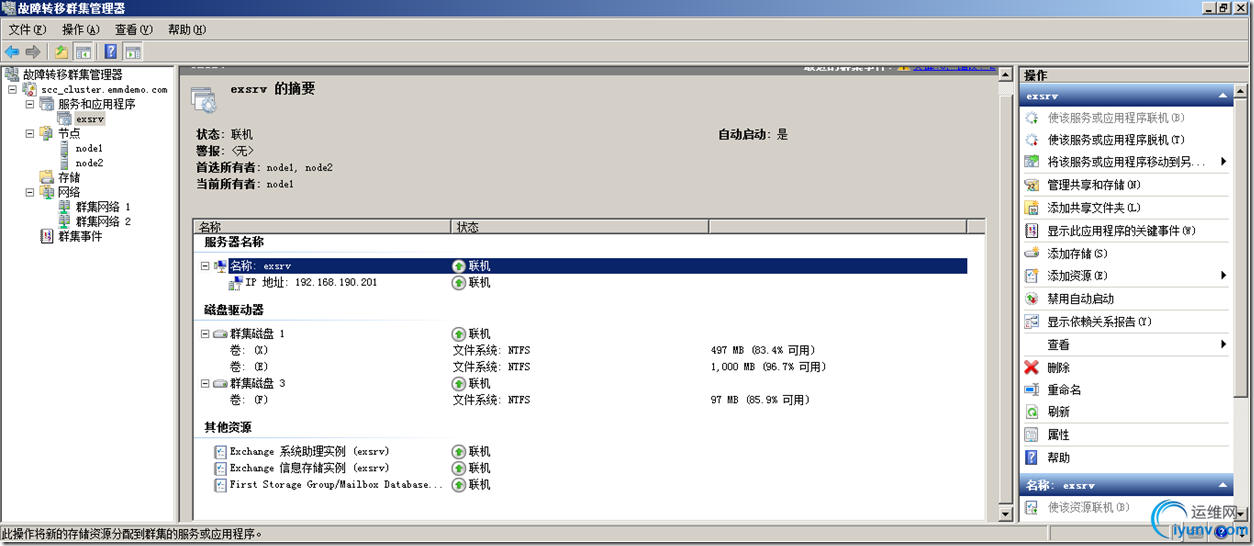Select 存储 in the tree
The width and height of the screenshot is (1254, 546).
[69, 177]
